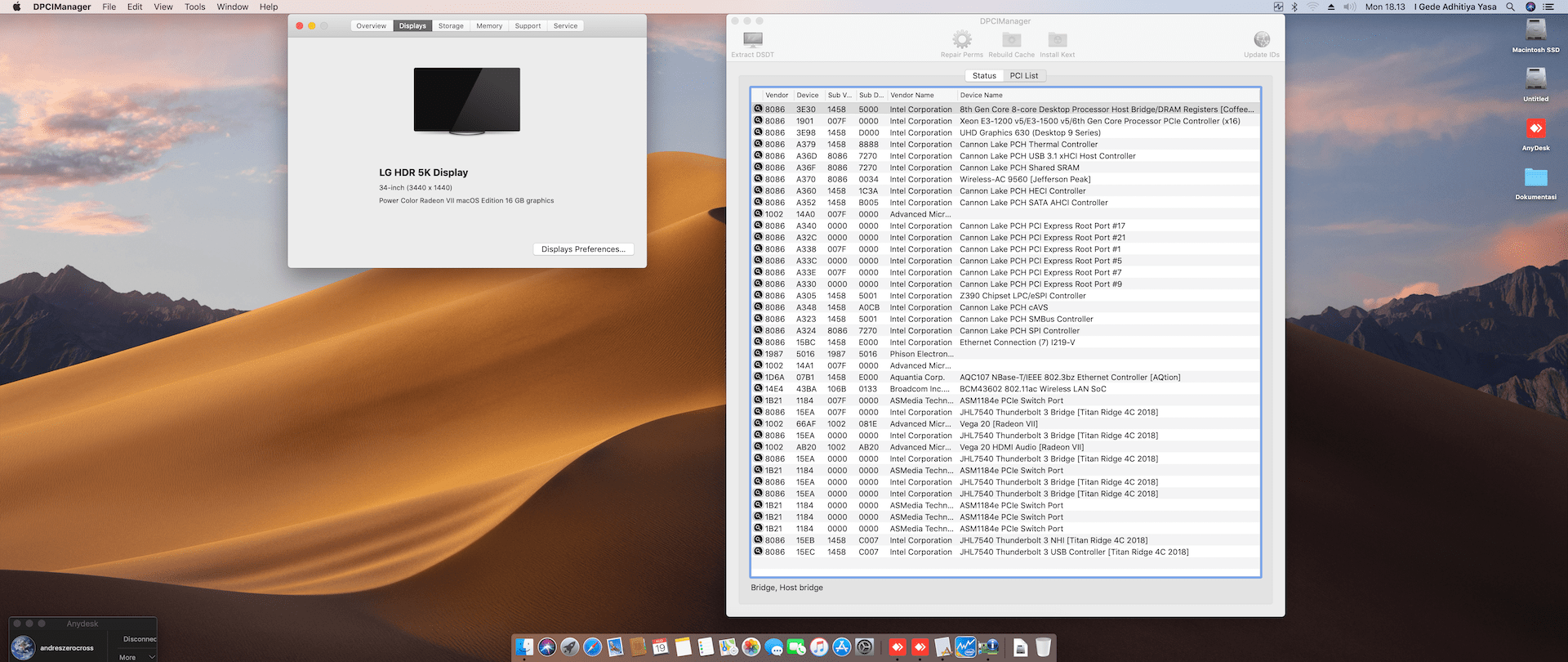This screenshot has width=1568, height=662.
Task: Open the Dokumentasi folder on desktop
Action: tap(1535, 178)
